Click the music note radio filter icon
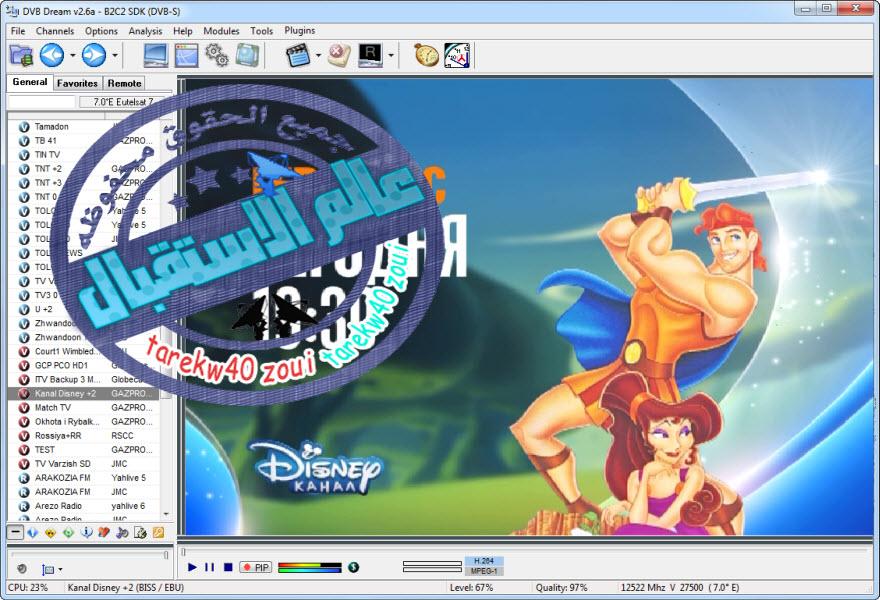This screenshot has height=600, width=880. pos(122,532)
